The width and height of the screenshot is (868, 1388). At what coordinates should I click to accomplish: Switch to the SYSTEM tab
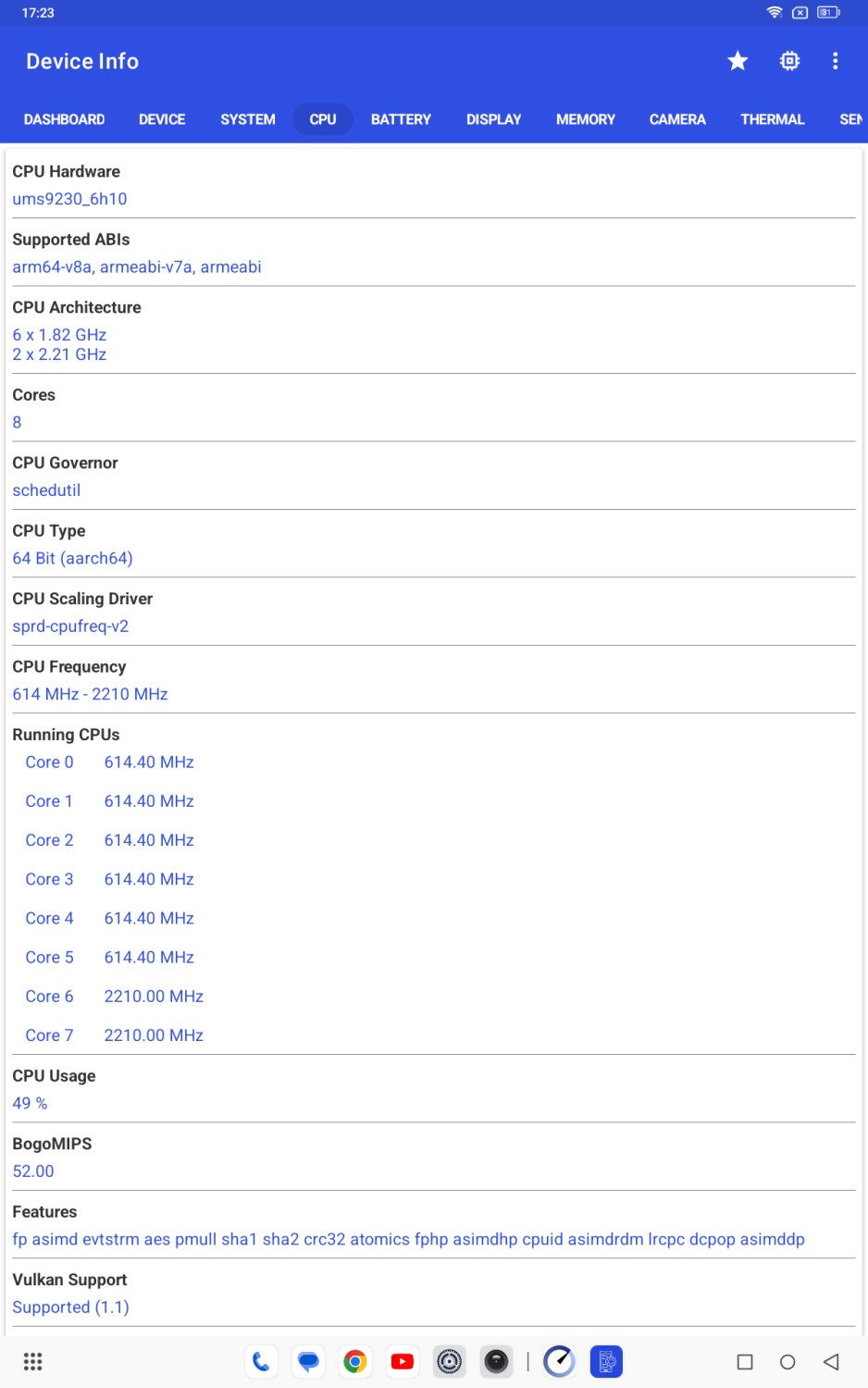click(x=248, y=119)
